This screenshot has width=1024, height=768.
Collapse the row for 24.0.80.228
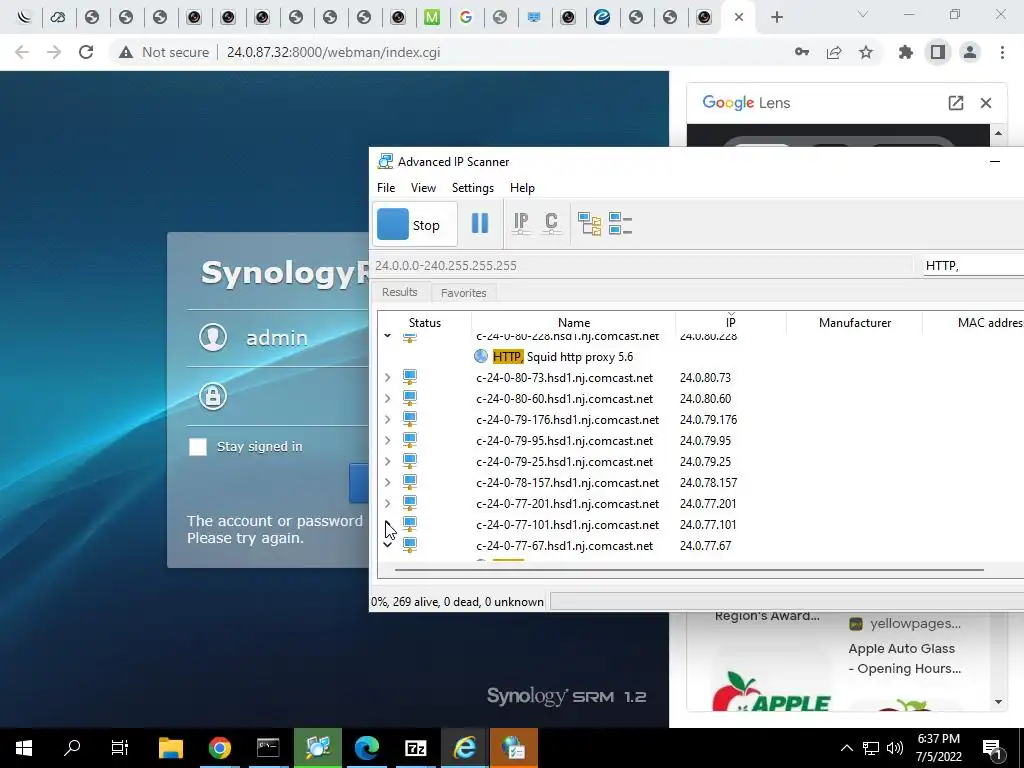[387, 336]
